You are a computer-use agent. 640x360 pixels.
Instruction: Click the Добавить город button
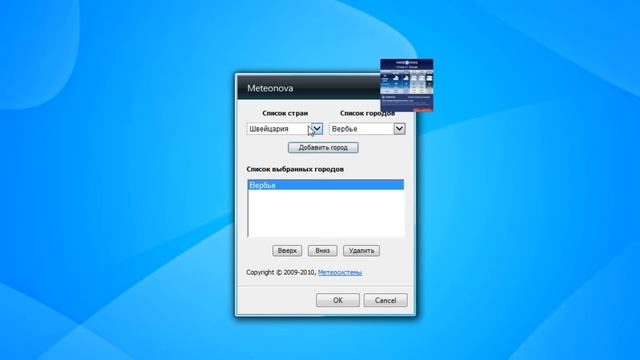tap(323, 147)
